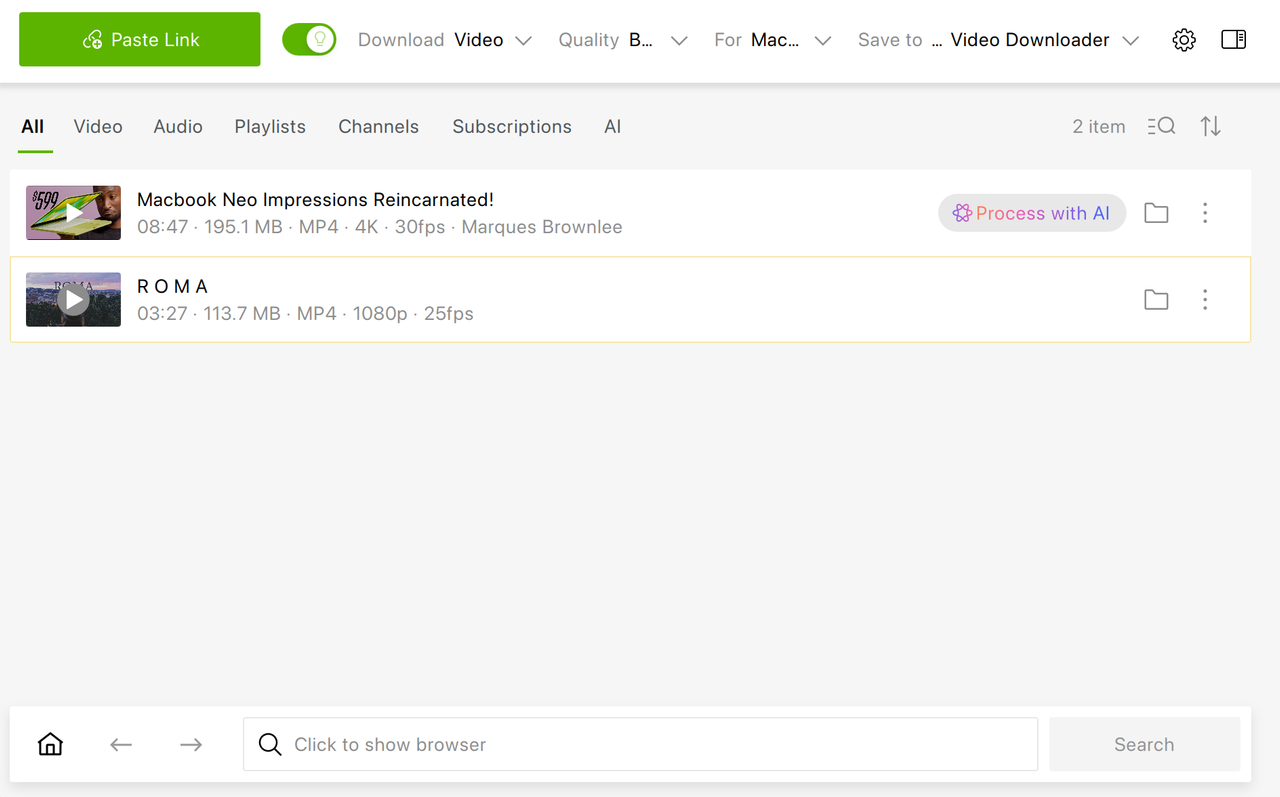
Task: Click Process with AI button
Action: (x=1032, y=213)
